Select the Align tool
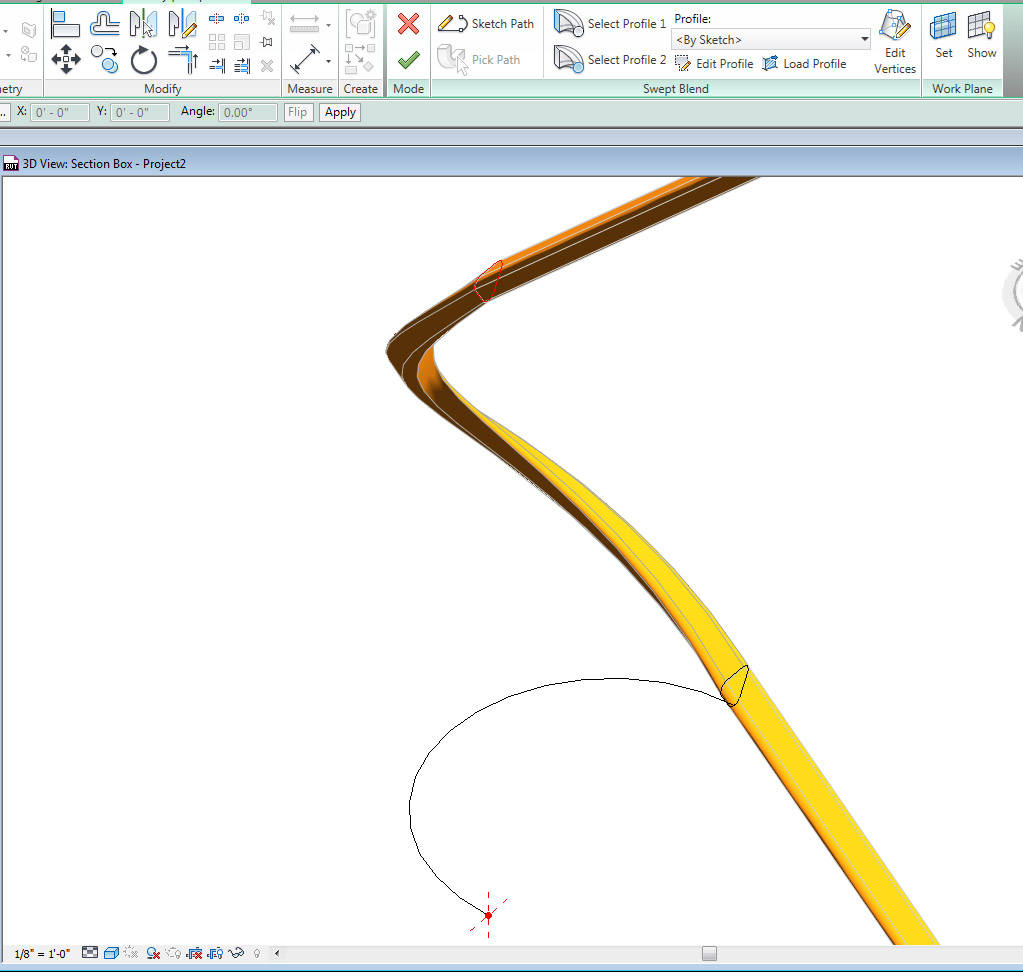The height and width of the screenshot is (978, 1023). click(x=65, y=22)
